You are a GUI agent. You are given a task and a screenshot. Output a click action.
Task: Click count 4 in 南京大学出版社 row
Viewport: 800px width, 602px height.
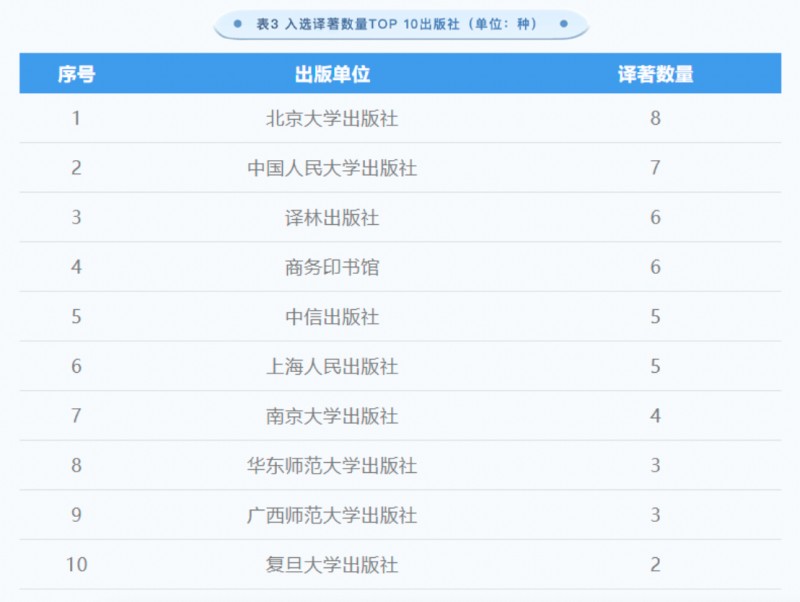coord(656,416)
